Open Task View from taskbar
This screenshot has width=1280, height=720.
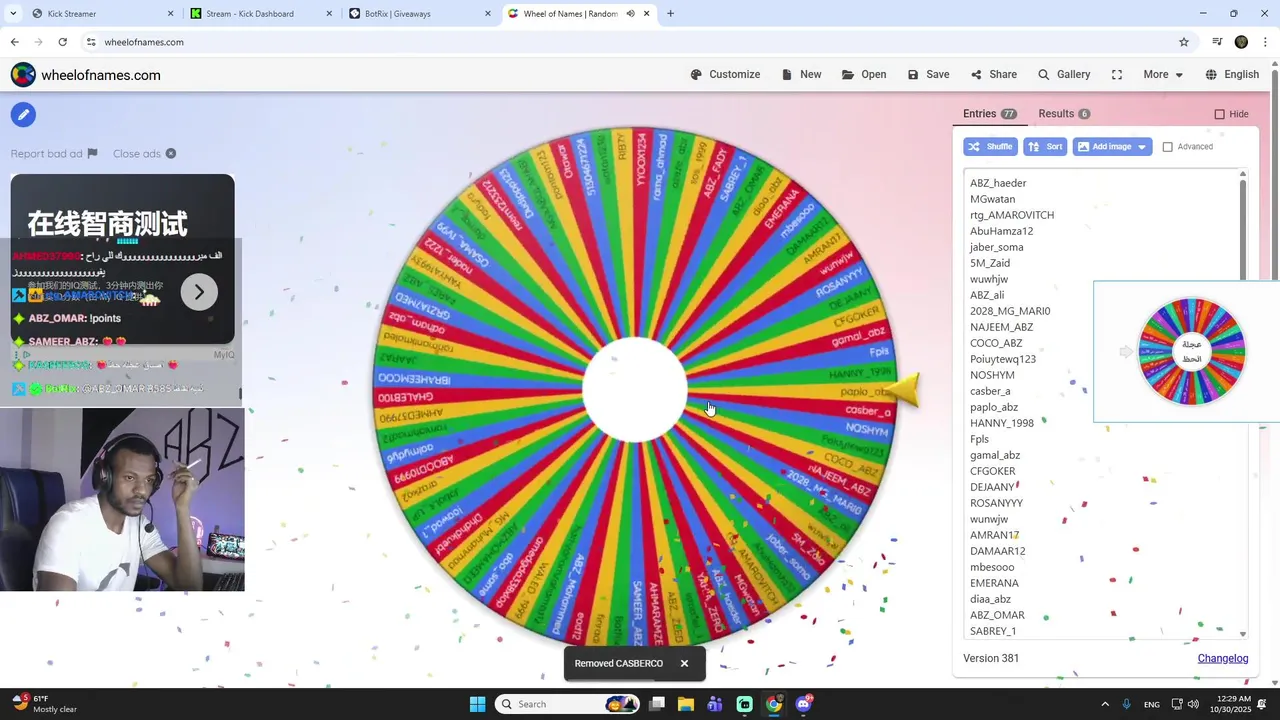(x=656, y=704)
